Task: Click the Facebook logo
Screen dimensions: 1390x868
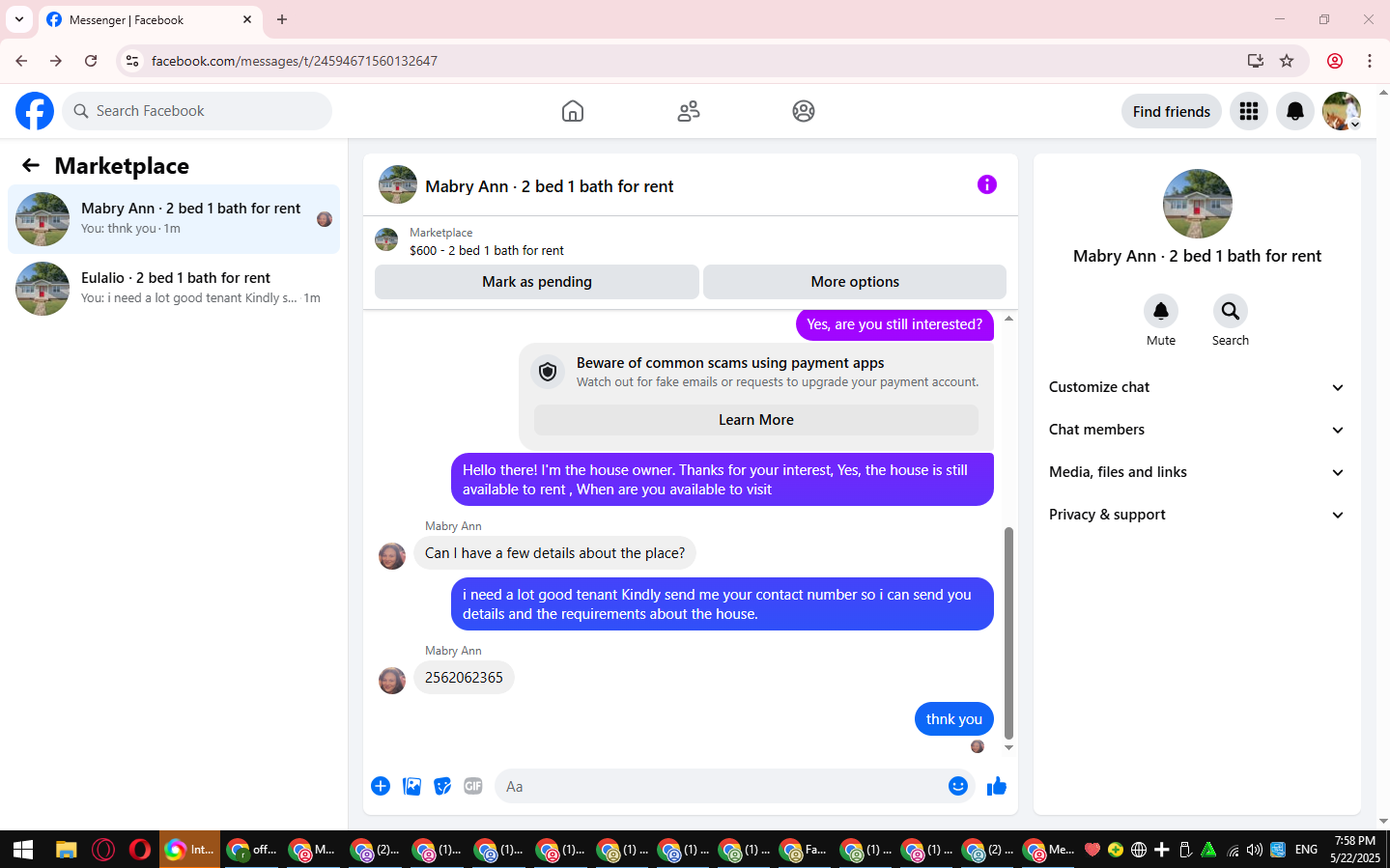Action: (35, 111)
